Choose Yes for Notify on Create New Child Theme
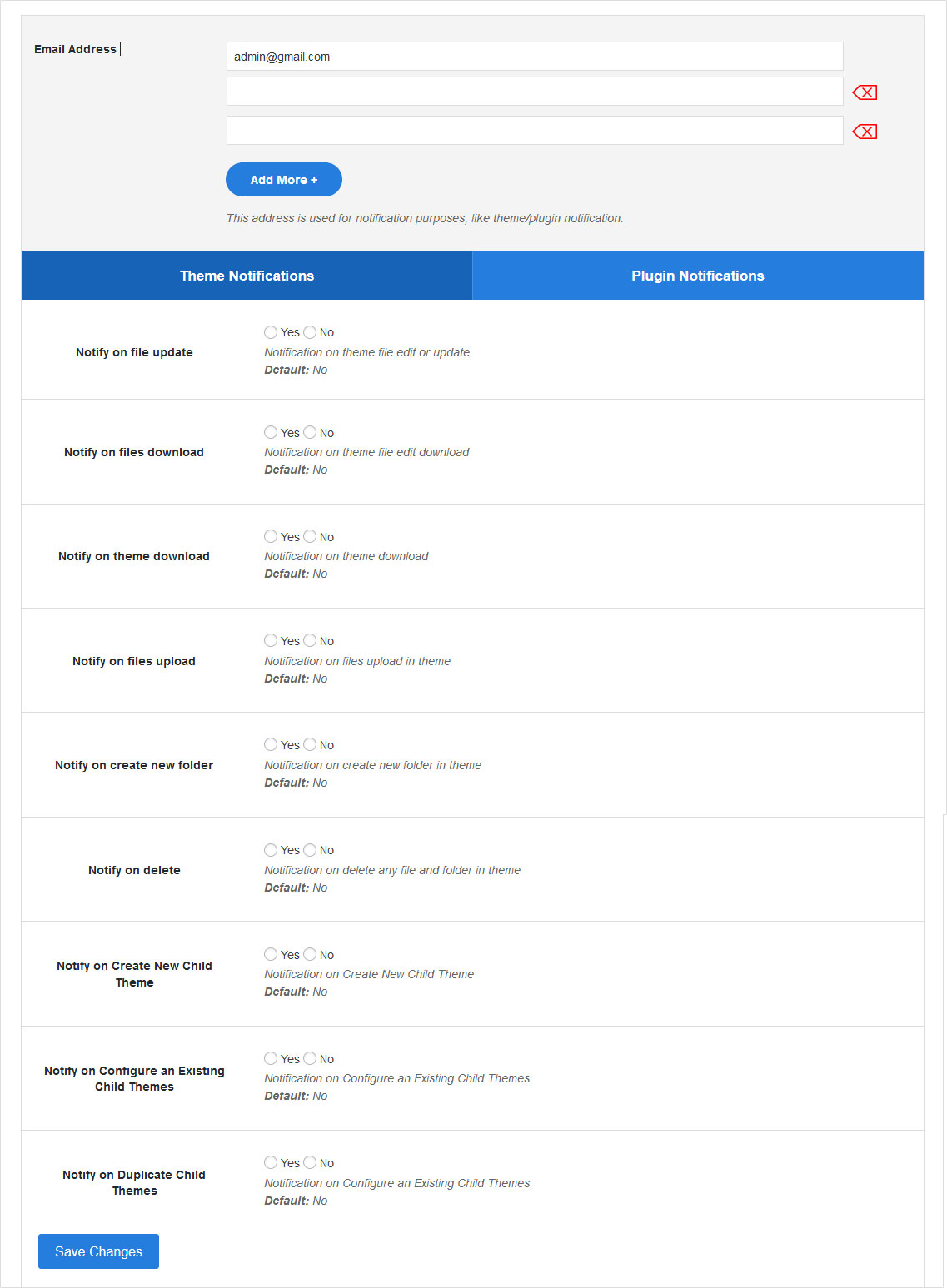The height and width of the screenshot is (1288, 947). coord(271,954)
